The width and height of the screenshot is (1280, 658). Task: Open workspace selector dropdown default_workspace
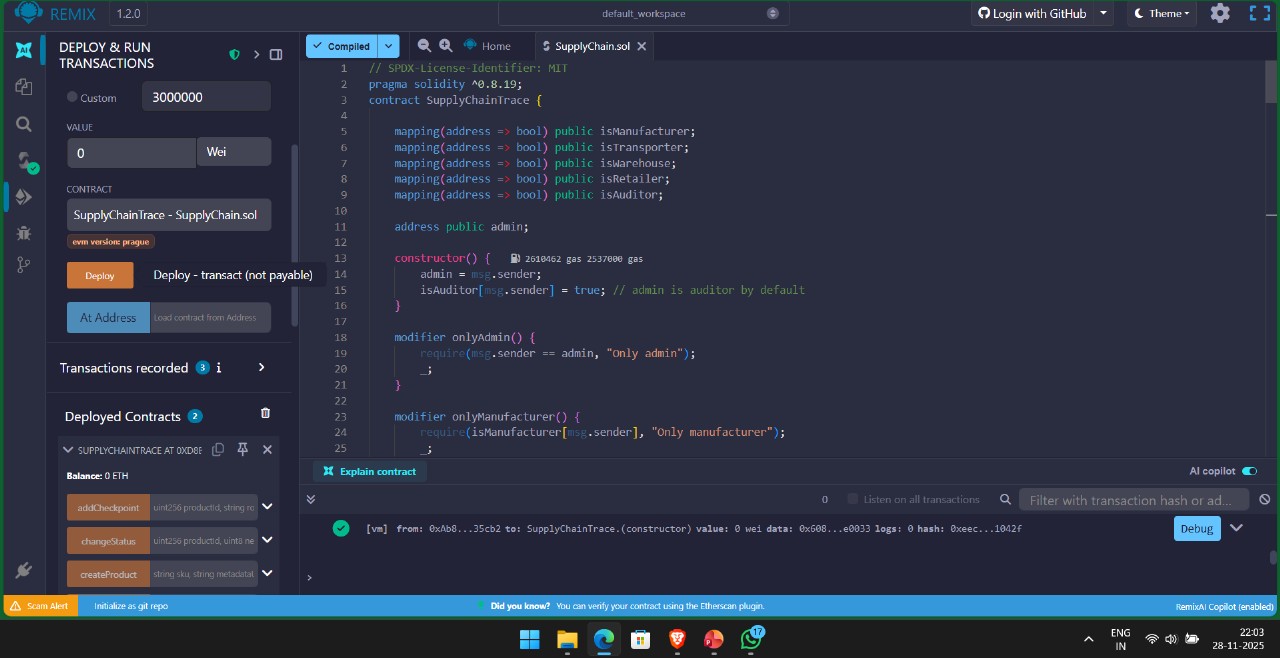click(x=643, y=13)
